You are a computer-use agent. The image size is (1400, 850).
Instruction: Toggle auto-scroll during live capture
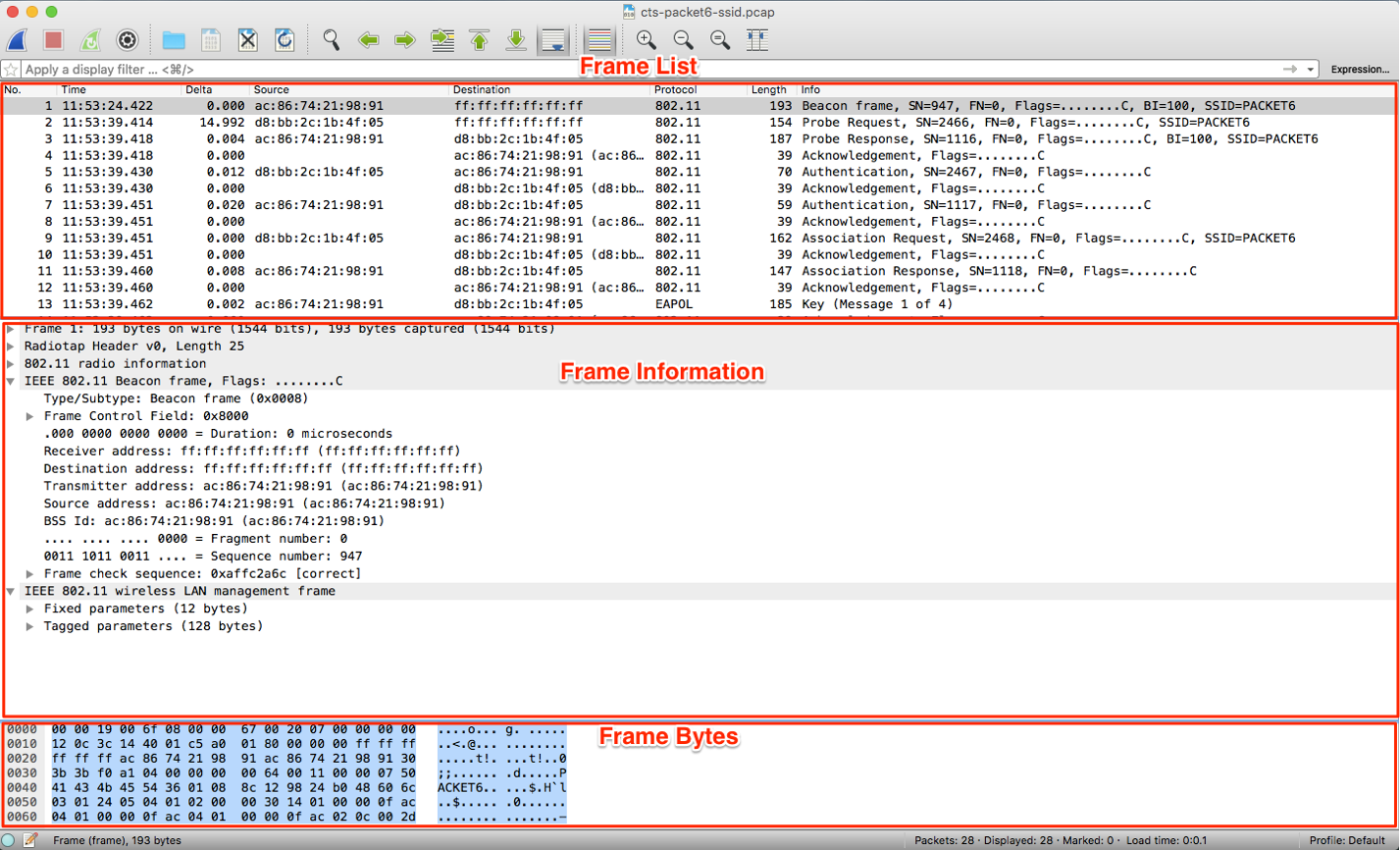point(552,39)
